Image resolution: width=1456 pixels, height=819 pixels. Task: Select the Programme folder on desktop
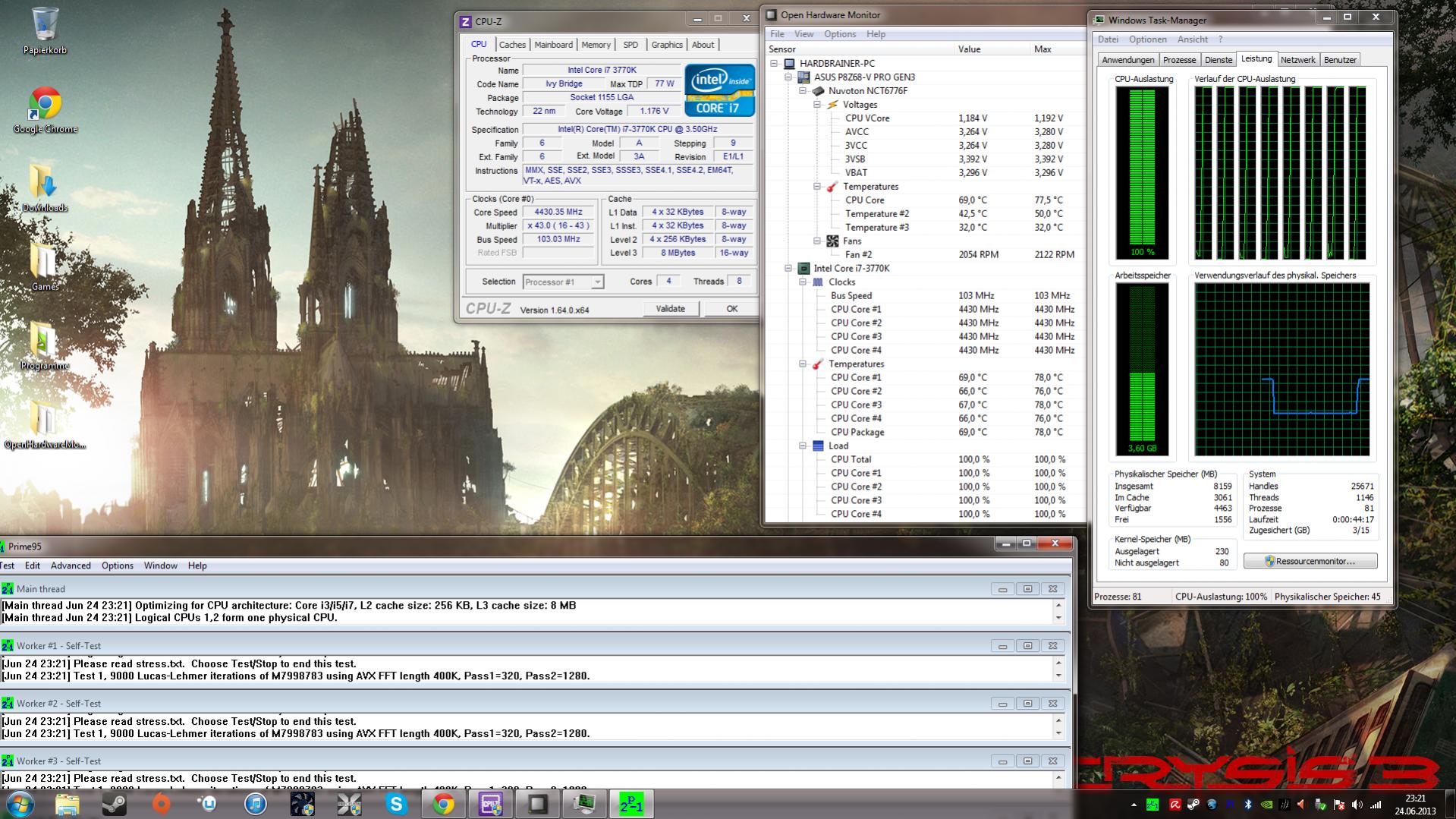(45, 347)
